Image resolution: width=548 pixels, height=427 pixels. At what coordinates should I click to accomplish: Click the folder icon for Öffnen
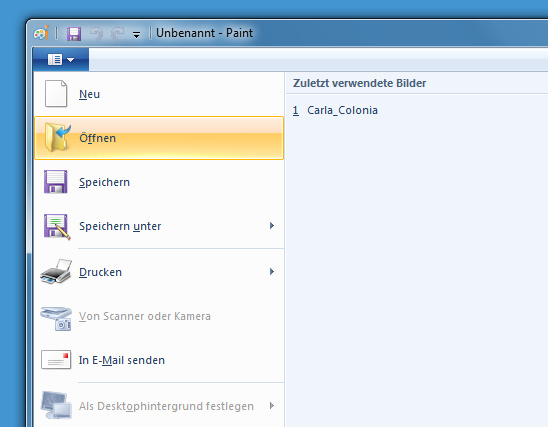coord(57,137)
